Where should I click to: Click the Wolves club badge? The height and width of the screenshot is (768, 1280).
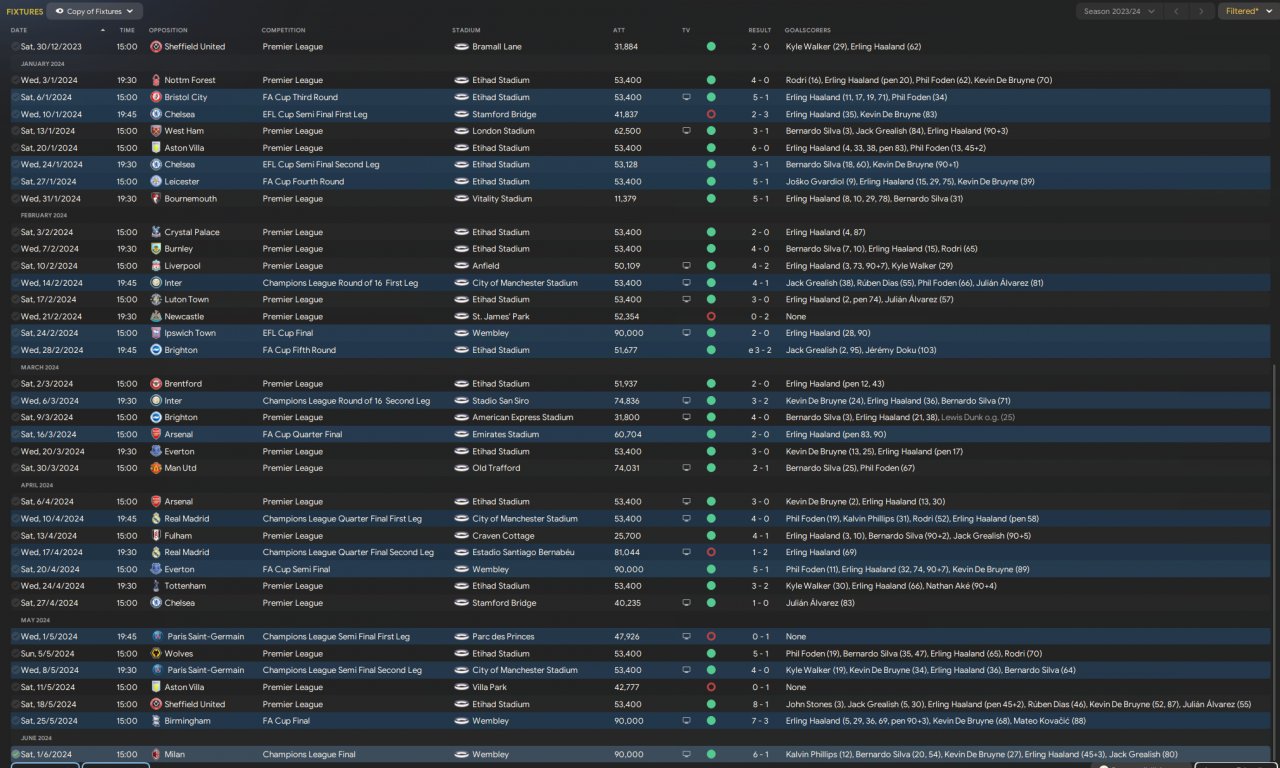click(x=156, y=654)
